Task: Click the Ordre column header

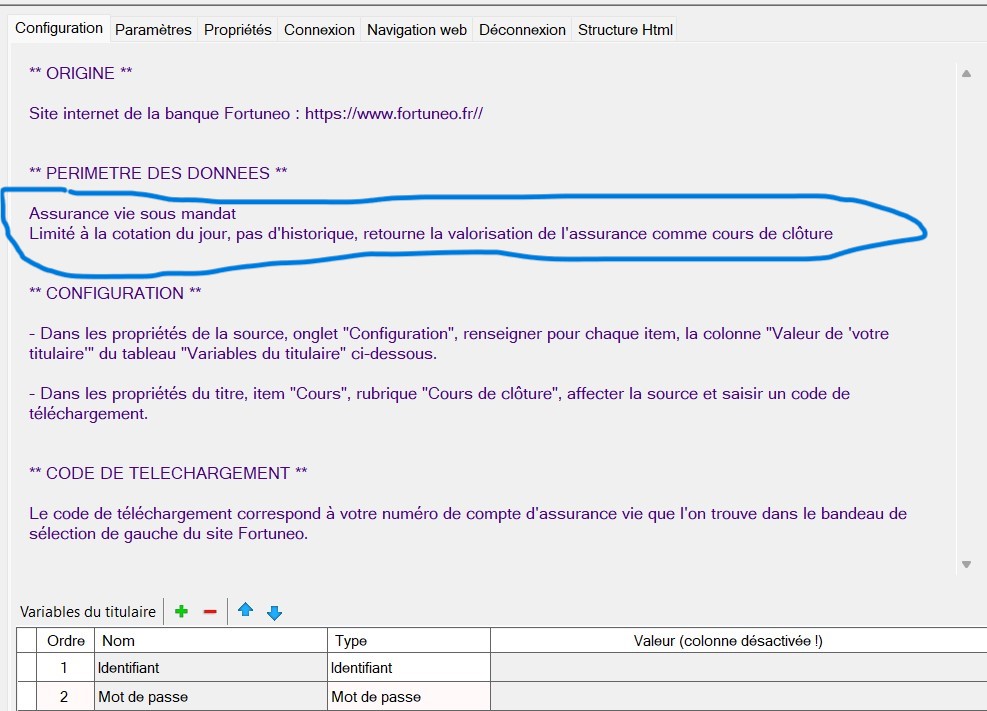Action: pos(66,641)
